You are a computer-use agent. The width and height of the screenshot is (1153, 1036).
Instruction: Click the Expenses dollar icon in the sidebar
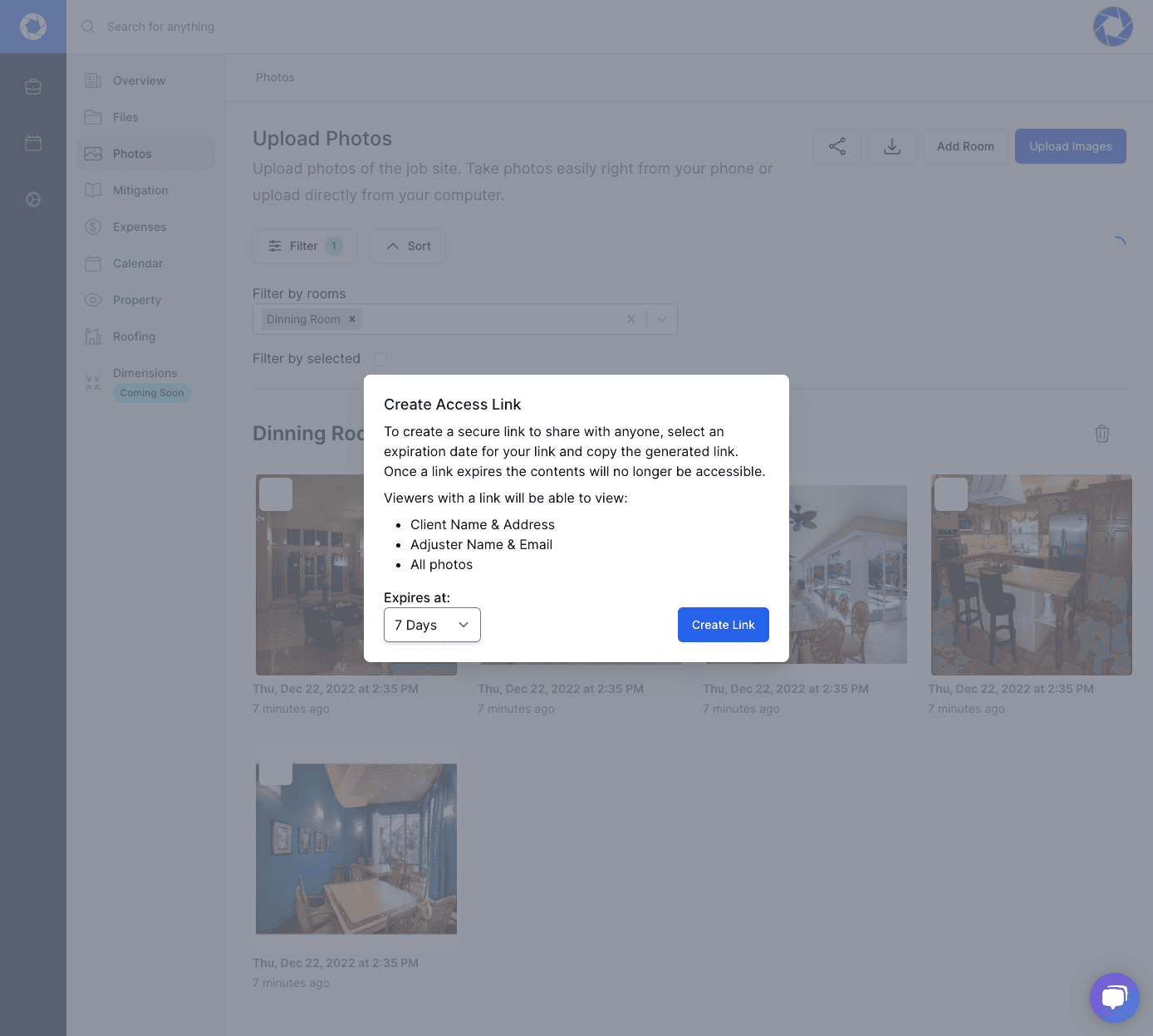[93, 227]
